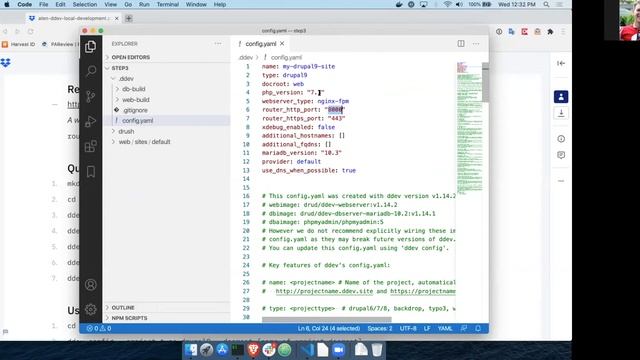Open the Search view in activity bar
This screenshot has height=360, width=640.
91,71
